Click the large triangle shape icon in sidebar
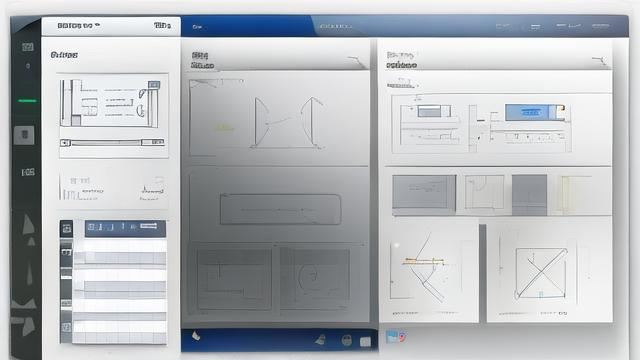 pos(28,225)
